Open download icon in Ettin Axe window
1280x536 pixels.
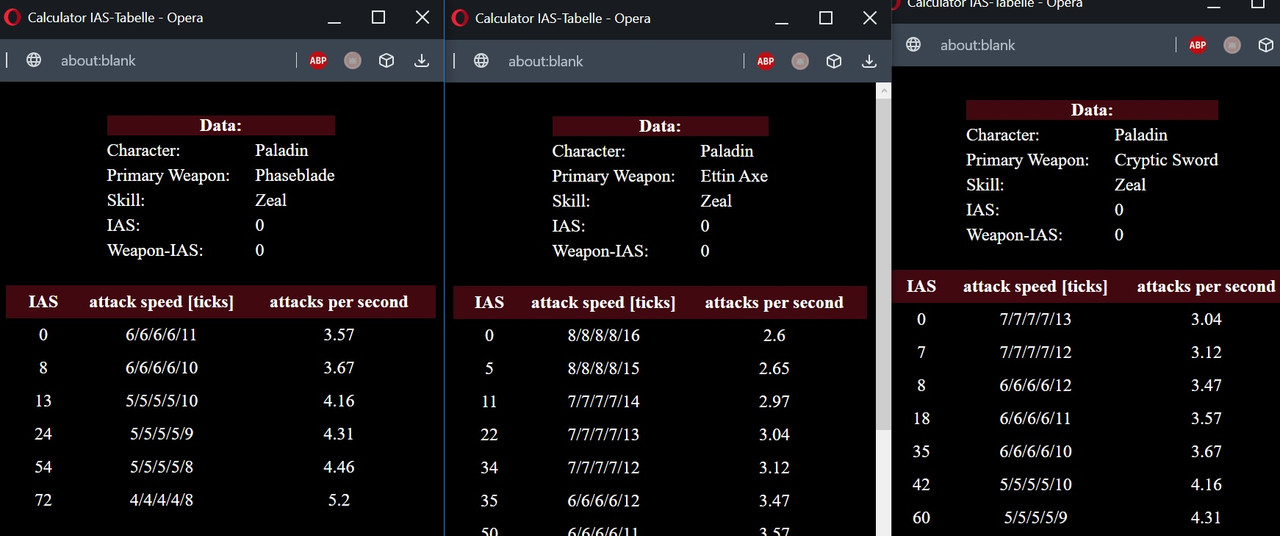tap(870, 61)
